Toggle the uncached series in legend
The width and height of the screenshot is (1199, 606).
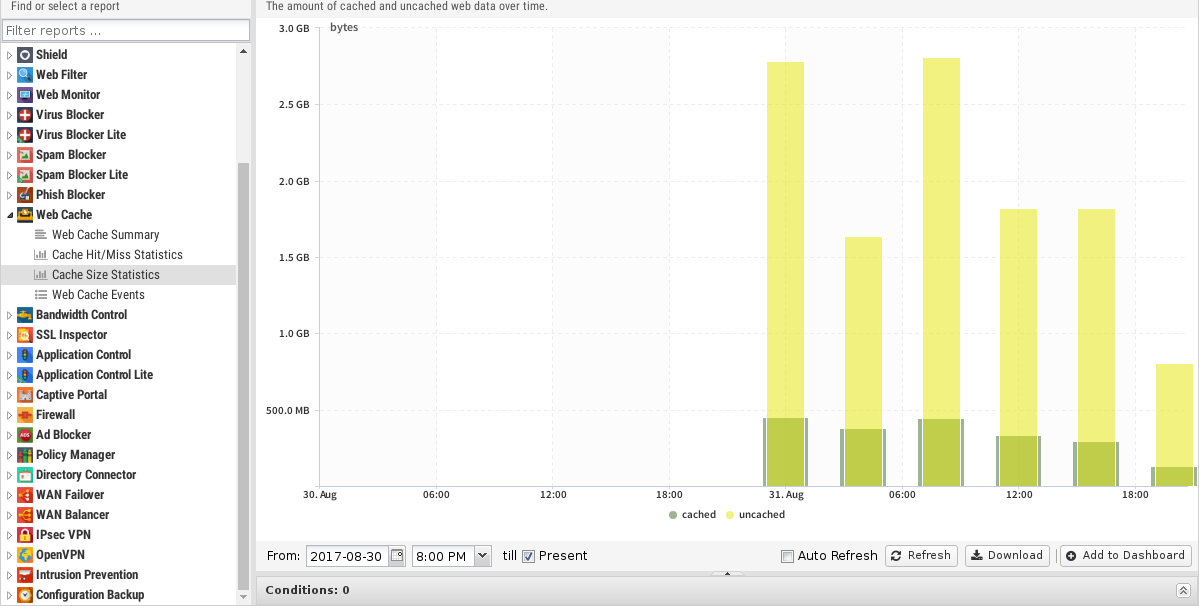click(x=755, y=514)
